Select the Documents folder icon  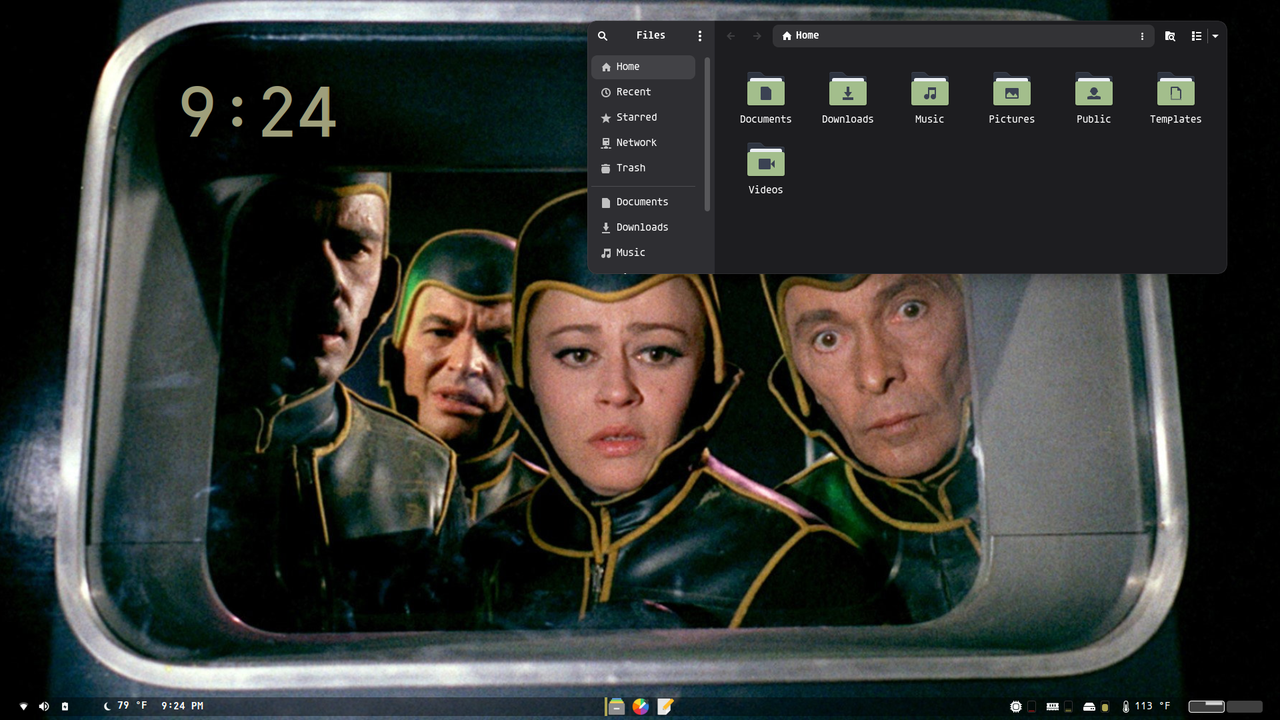click(766, 90)
